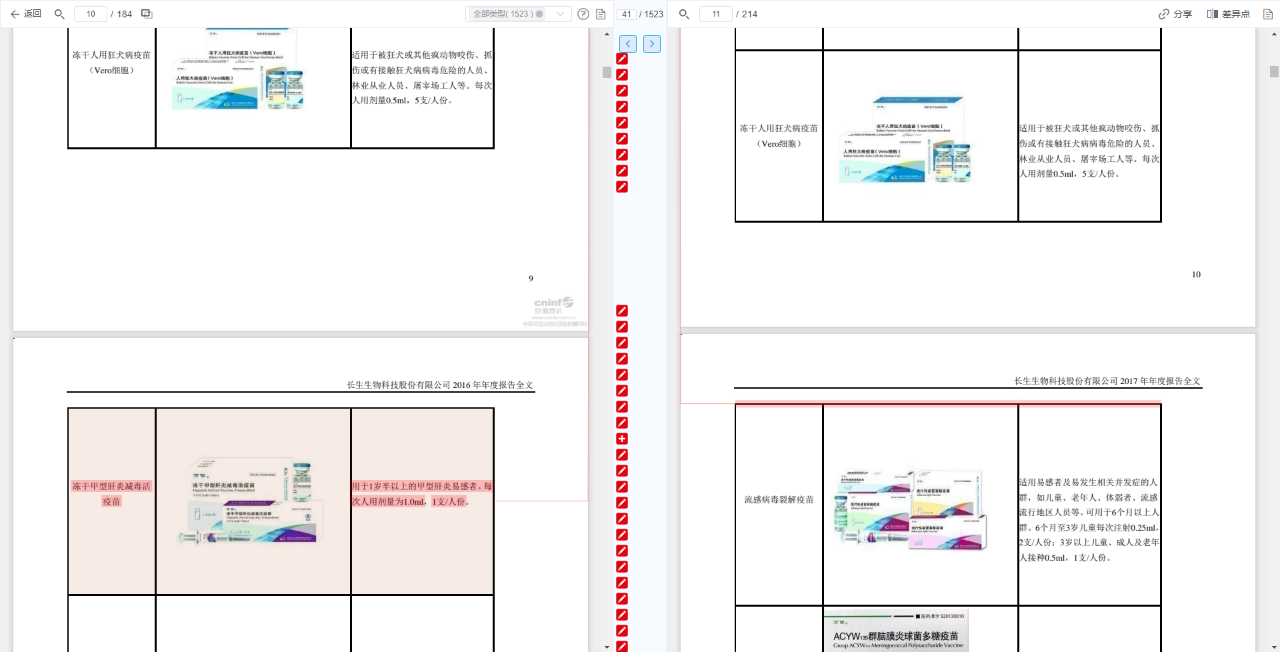Edit the left document page number field showing 10
The image size is (1280, 652).
coord(90,14)
